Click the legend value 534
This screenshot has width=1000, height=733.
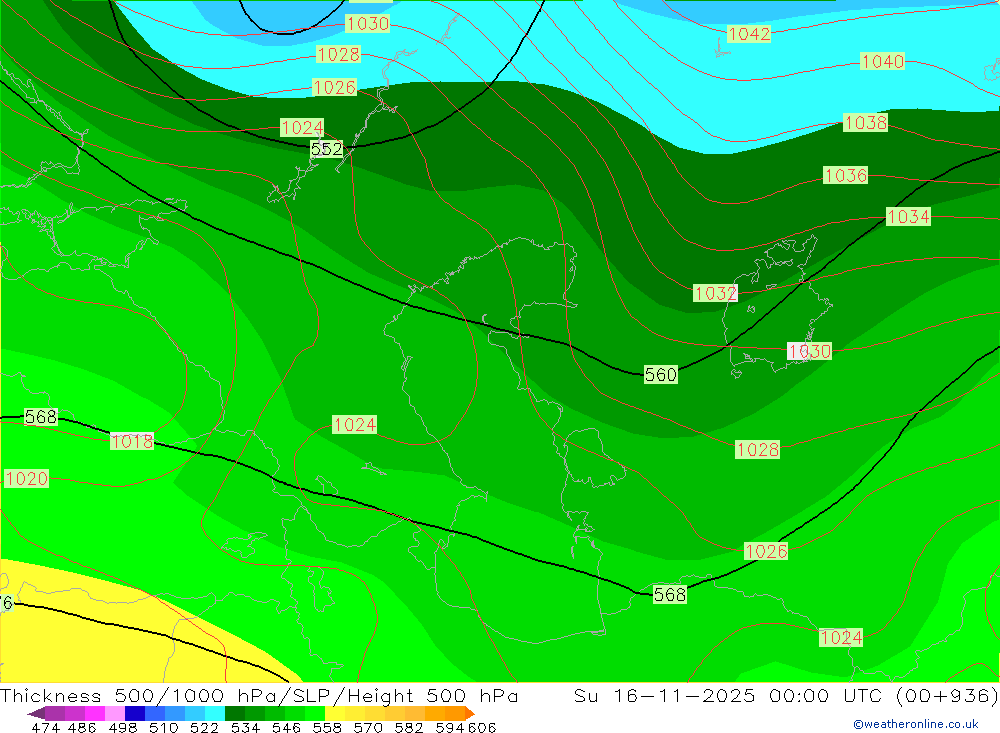click(x=244, y=728)
